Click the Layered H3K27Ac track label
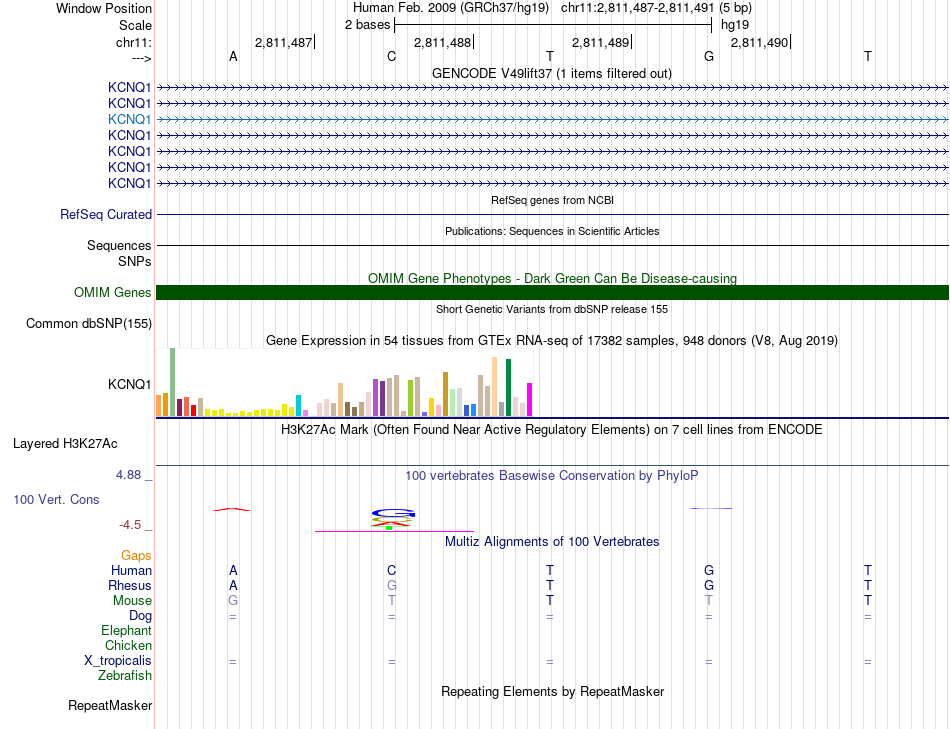 coord(65,444)
